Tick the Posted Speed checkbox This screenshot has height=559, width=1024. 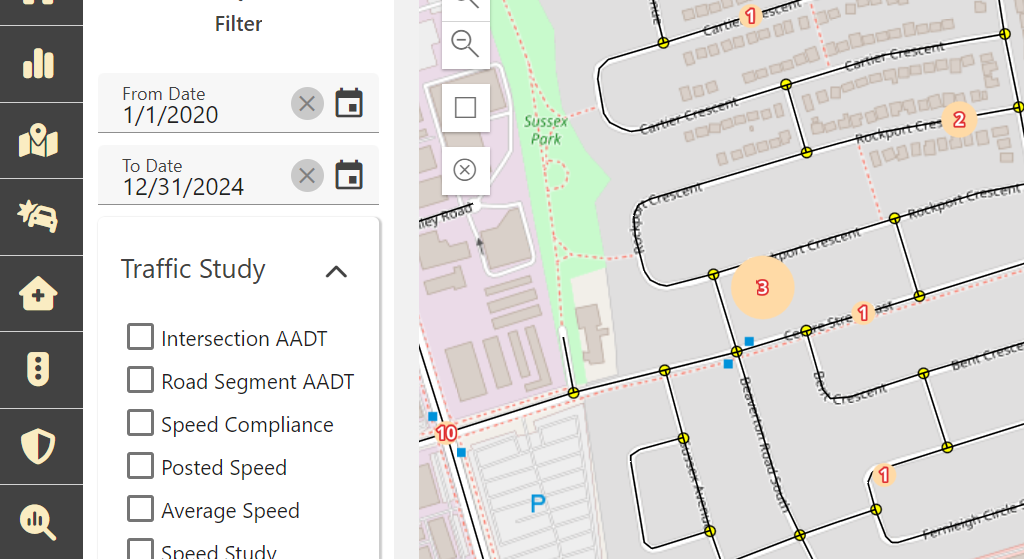(x=140, y=467)
